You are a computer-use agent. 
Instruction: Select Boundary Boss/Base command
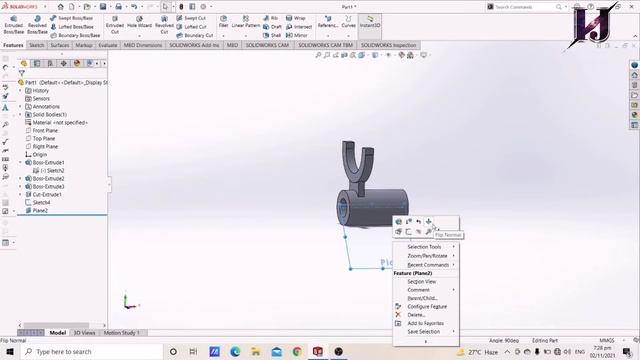coord(75,36)
